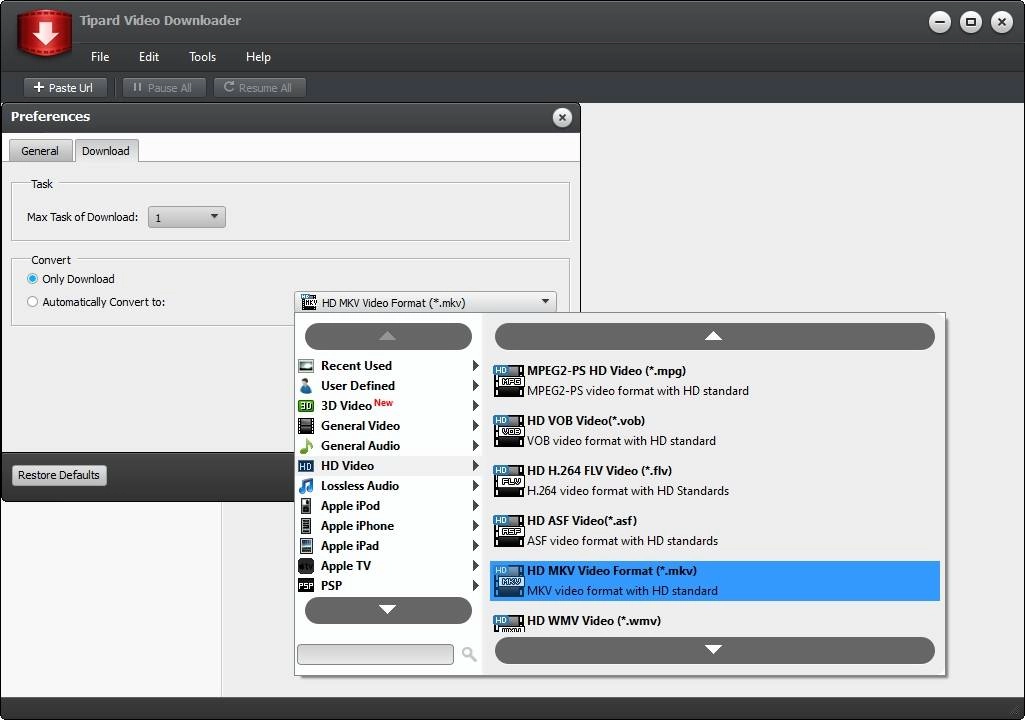Expand the General Audio submenu arrow
The image size is (1025, 720).
coord(476,446)
